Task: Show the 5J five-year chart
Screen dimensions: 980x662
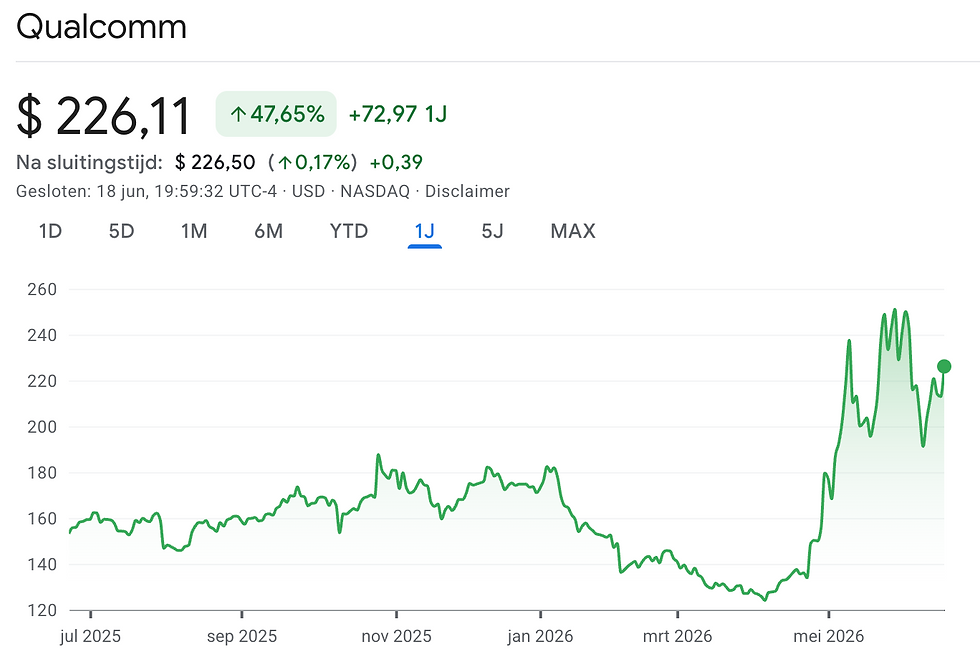Action: [492, 231]
